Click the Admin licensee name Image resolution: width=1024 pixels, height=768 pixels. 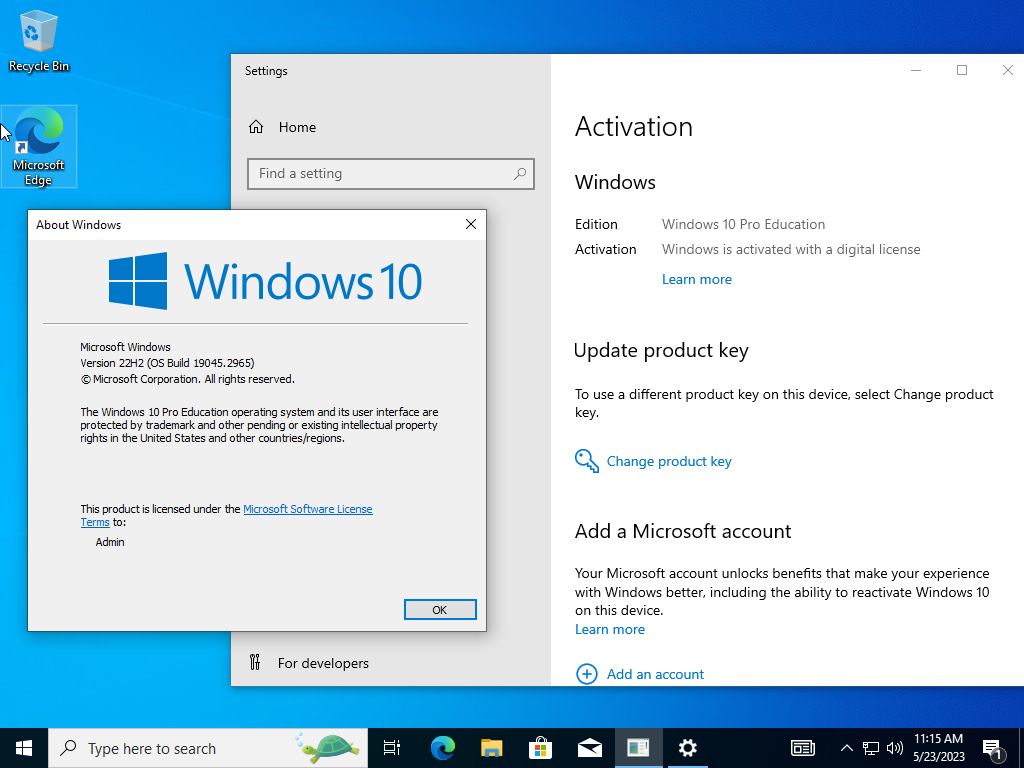coord(110,542)
